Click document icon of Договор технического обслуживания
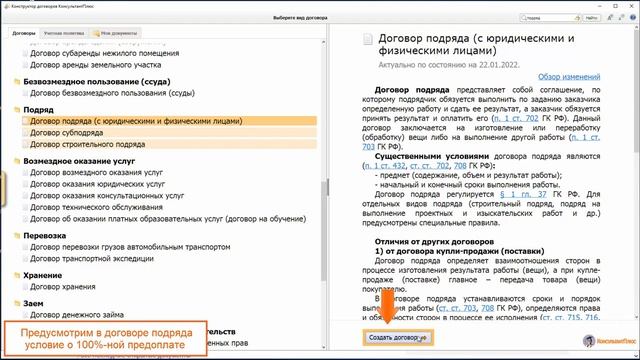This screenshot has height=360, width=640. click(x=25, y=207)
